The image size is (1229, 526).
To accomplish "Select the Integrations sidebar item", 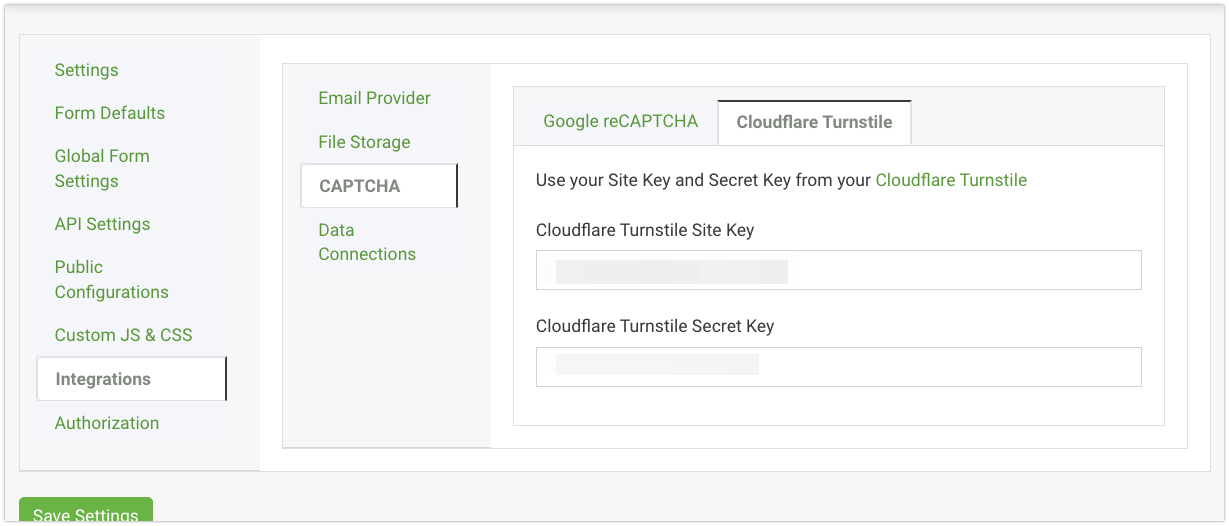I will point(104,379).
